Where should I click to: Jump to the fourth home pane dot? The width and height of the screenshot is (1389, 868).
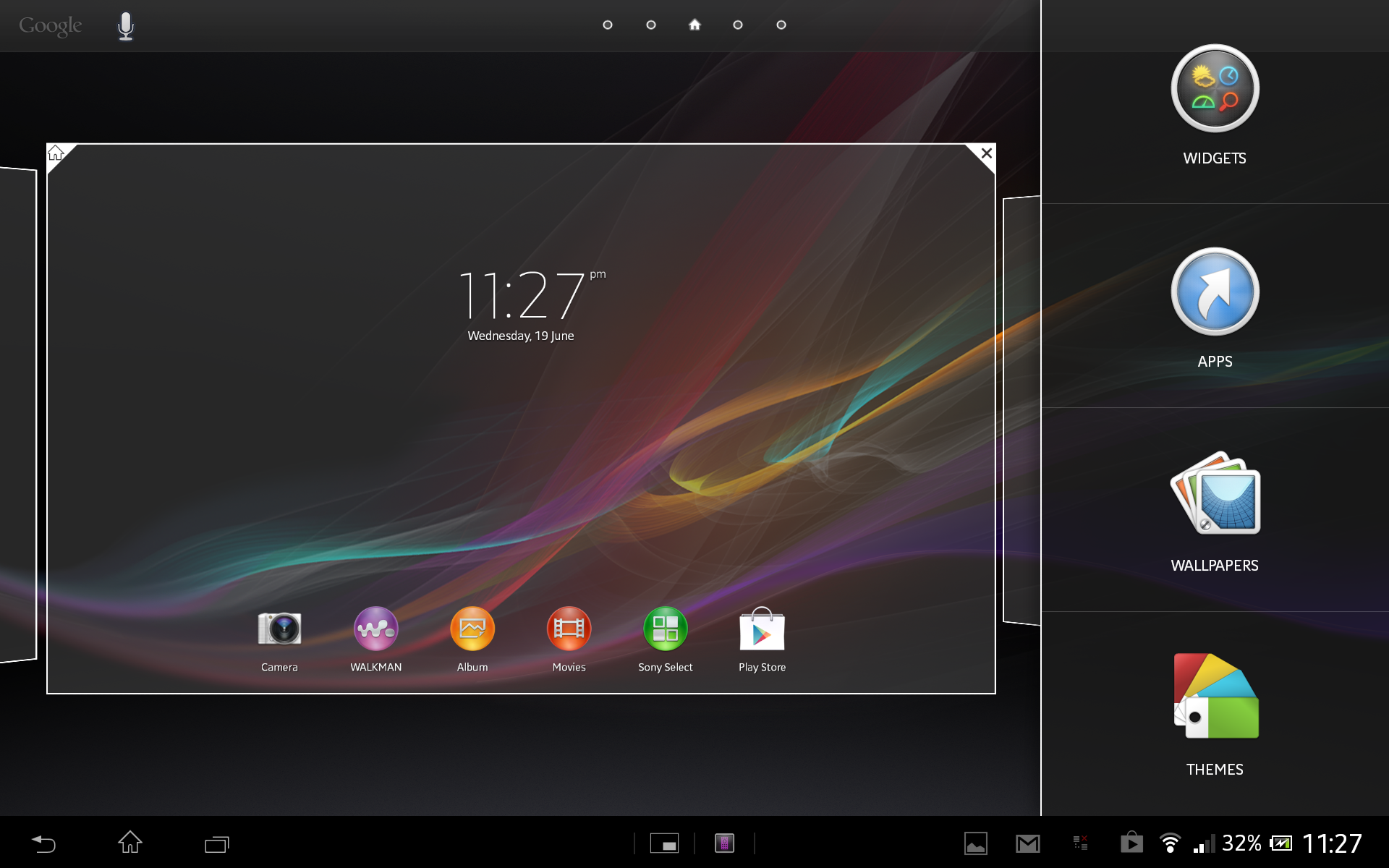coord(738,25)
